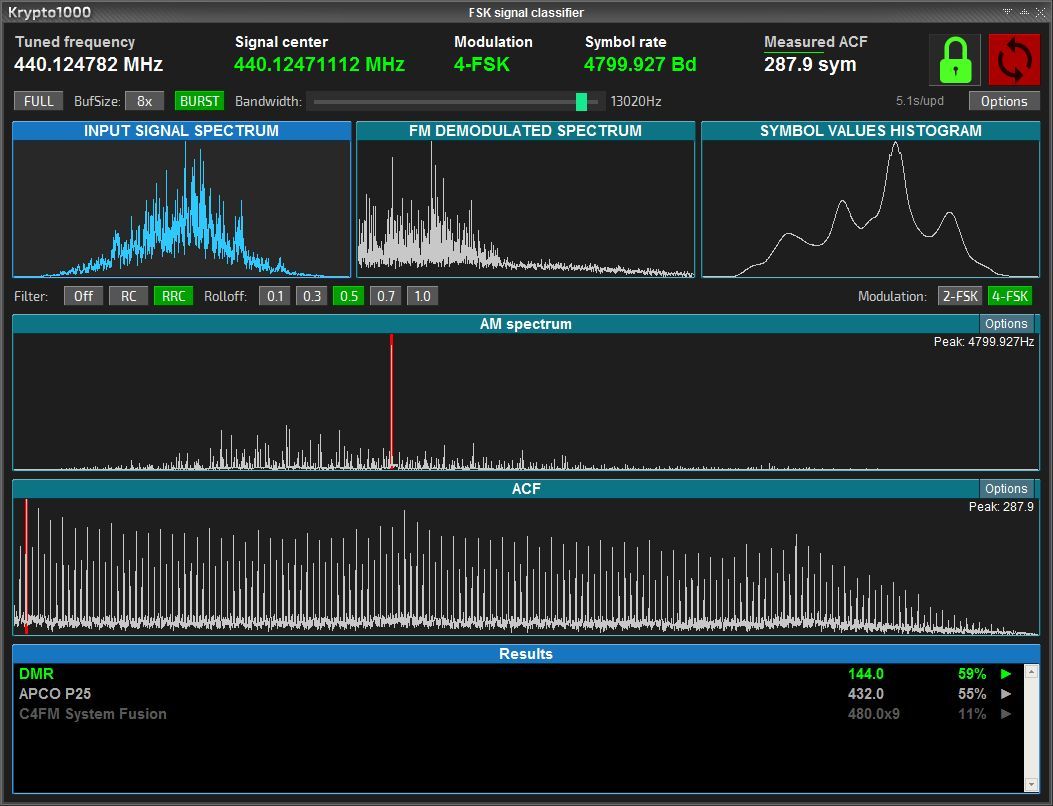Open the BufSize 8x selector
The image size is (1053, 806).
click(144, 101)
